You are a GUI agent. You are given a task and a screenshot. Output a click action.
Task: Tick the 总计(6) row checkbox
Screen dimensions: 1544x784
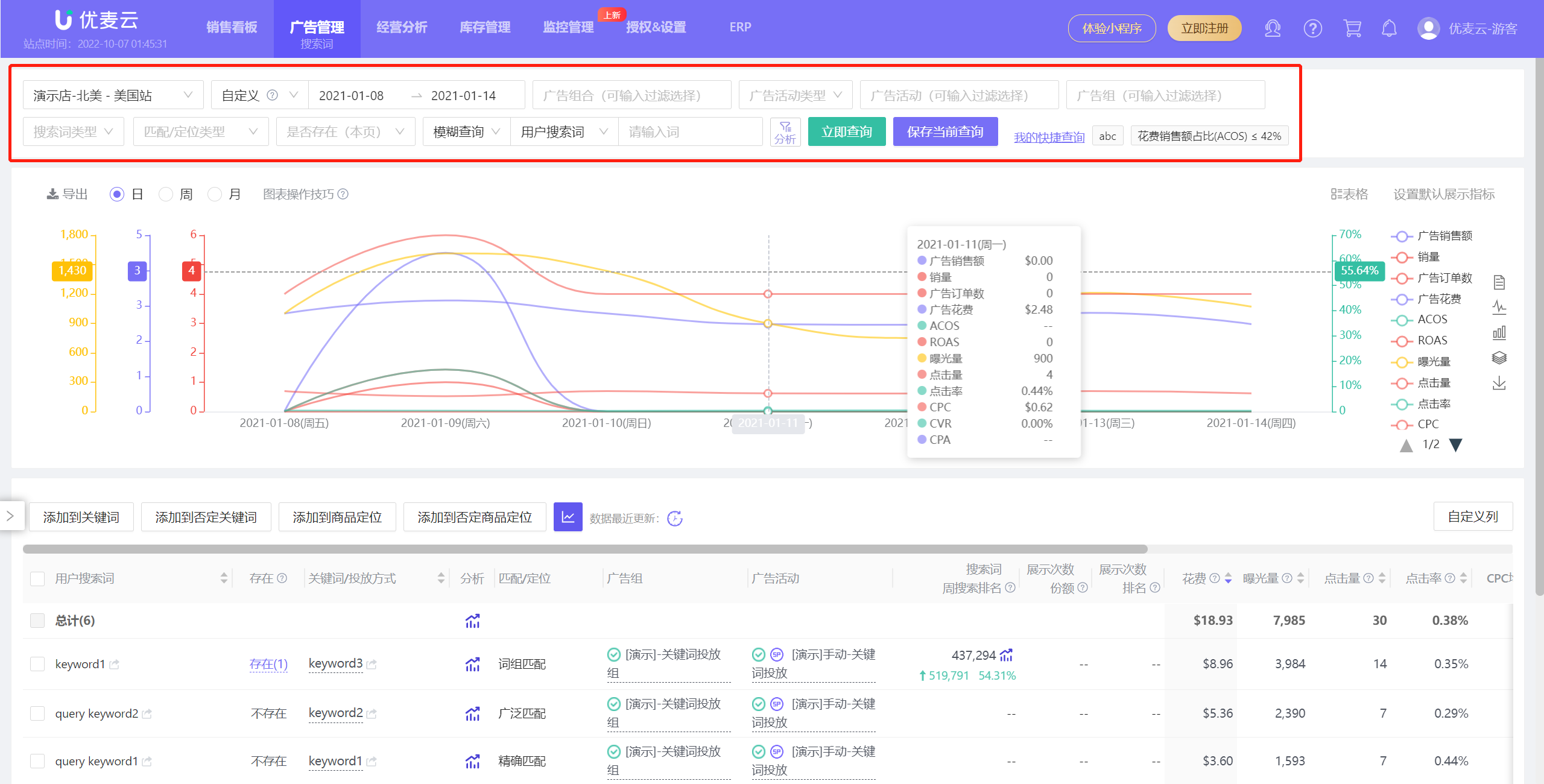(x=37, y=621)
